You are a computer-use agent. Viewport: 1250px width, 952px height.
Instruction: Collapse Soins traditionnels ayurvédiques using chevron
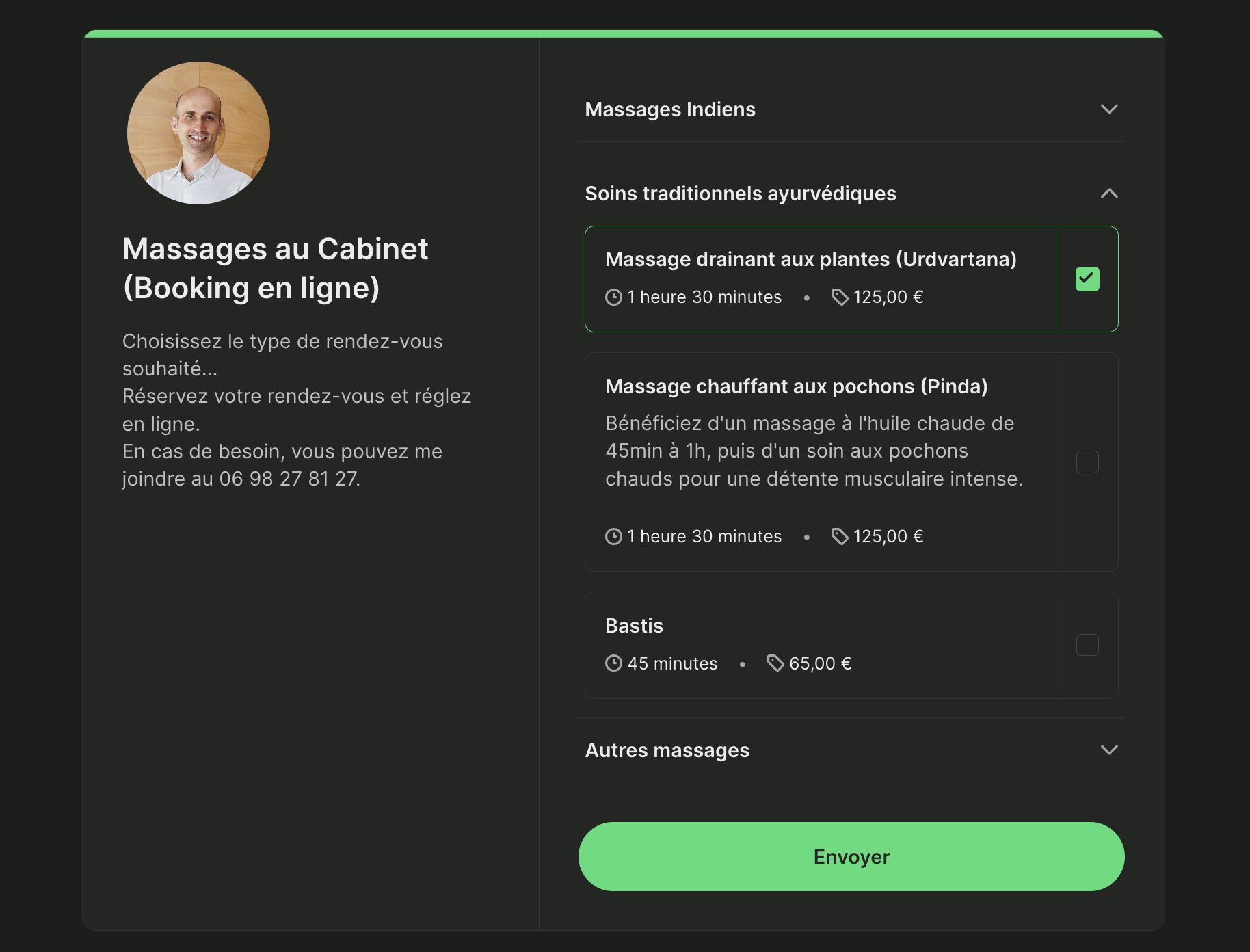tap(1109, 194)
